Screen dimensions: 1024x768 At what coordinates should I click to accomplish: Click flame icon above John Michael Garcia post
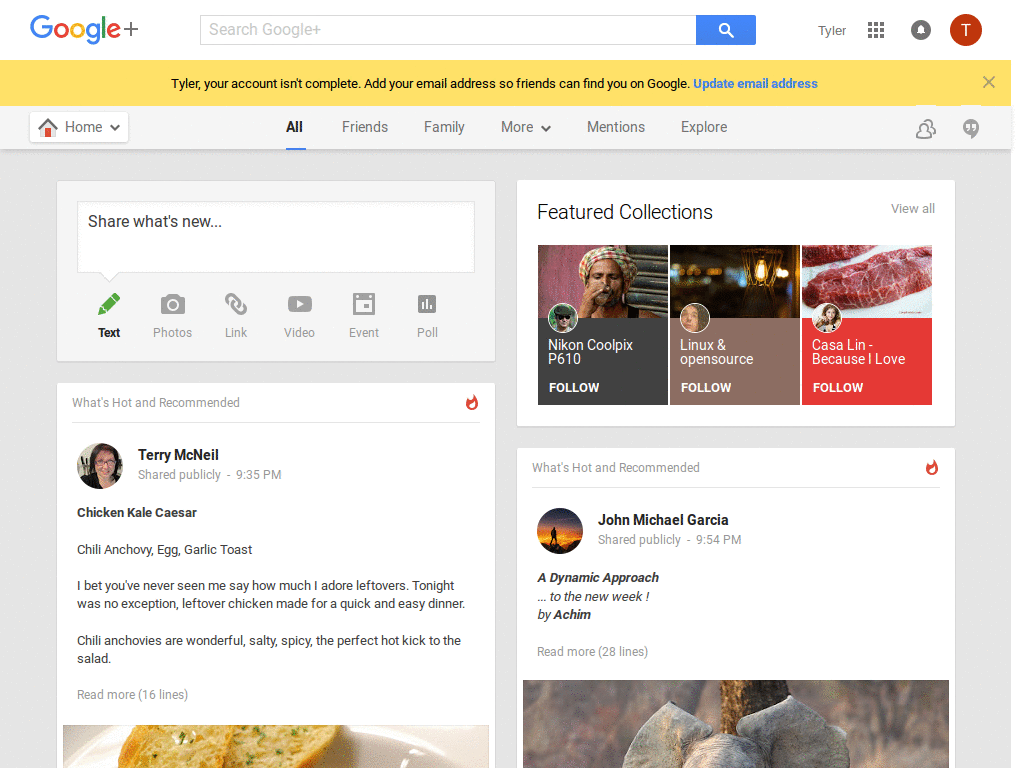point(931,467)
